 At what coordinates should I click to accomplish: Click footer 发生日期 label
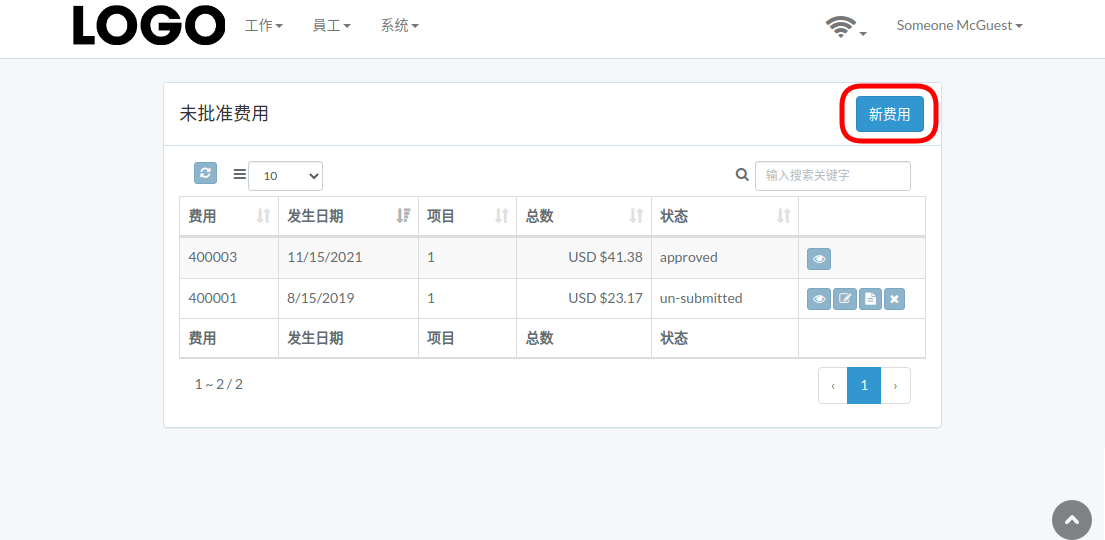(x=315, y=338)
